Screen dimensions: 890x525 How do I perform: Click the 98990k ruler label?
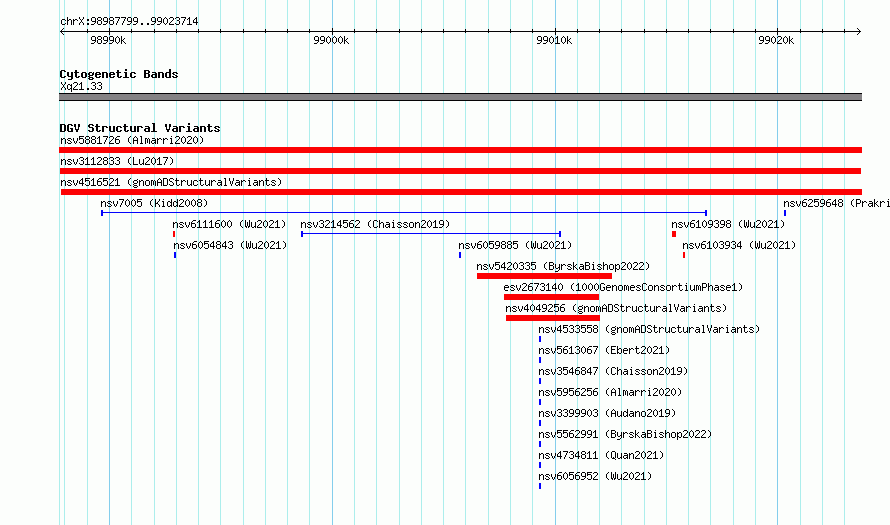click(108, 40)
